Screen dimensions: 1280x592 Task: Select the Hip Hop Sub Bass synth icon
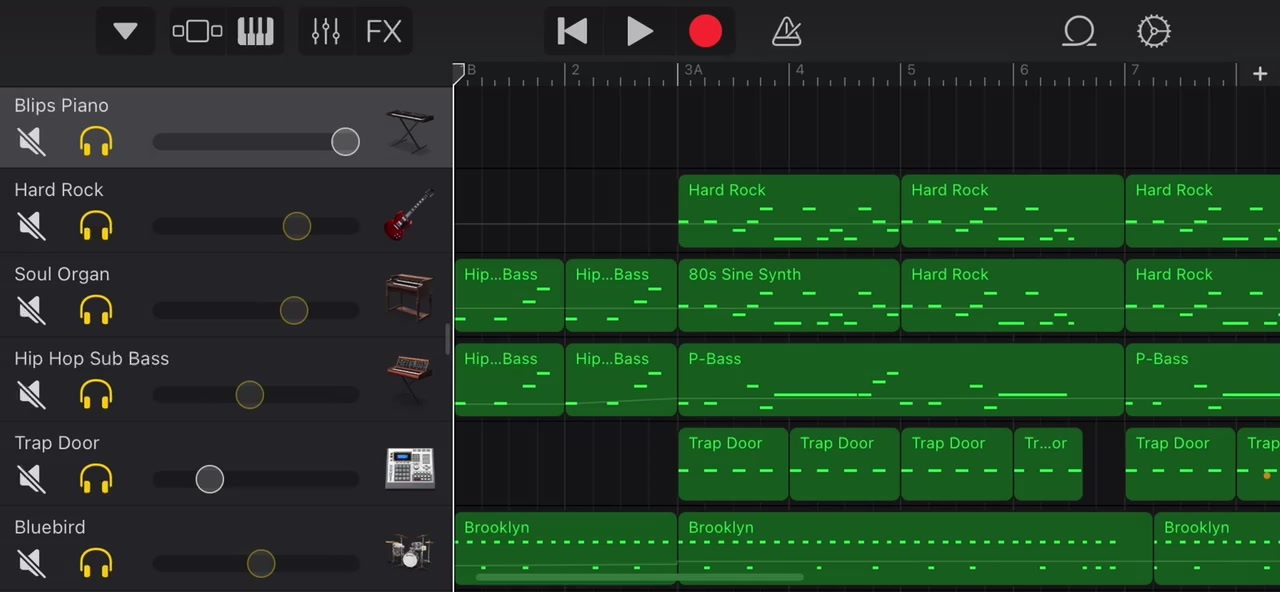(410, 381)
